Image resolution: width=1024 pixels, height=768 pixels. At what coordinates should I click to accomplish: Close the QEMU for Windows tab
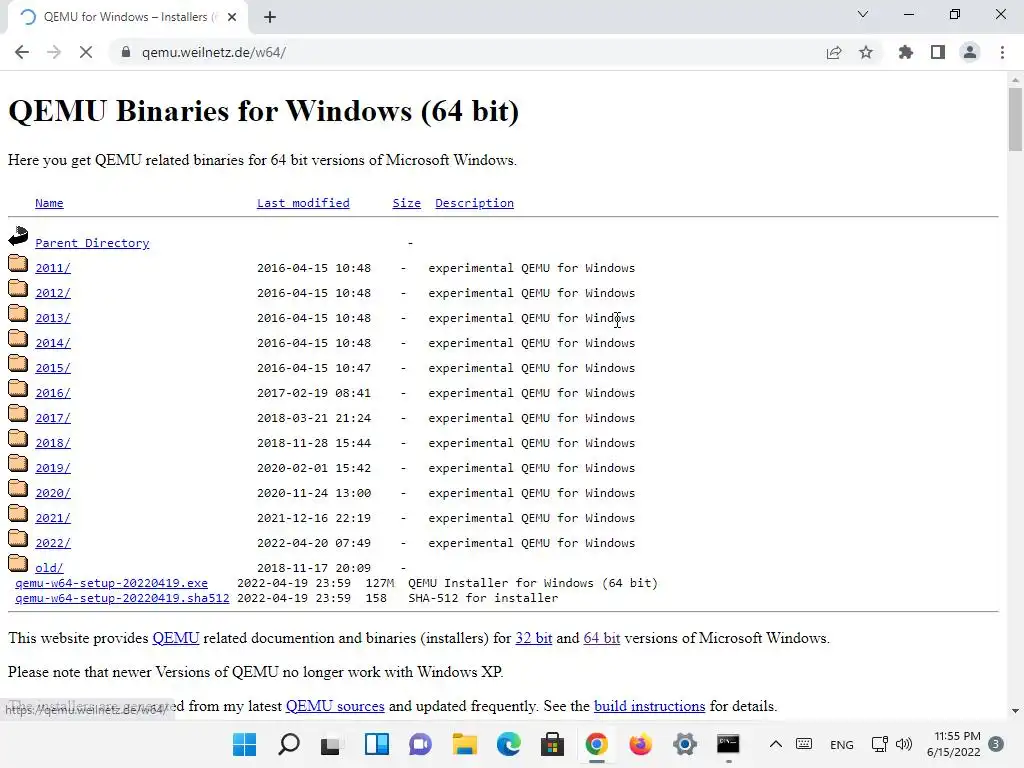click(232, 17)
